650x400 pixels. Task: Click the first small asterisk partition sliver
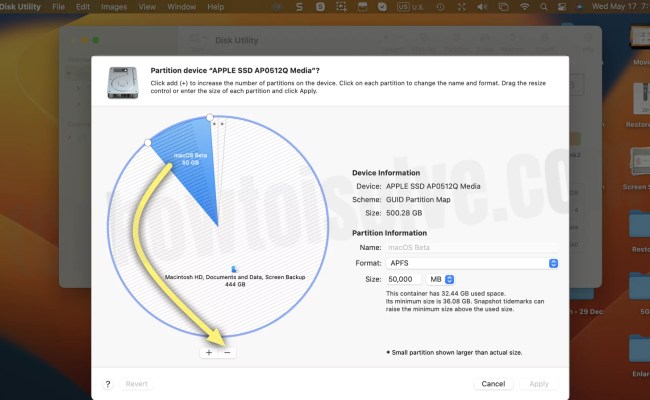(214, 124)
